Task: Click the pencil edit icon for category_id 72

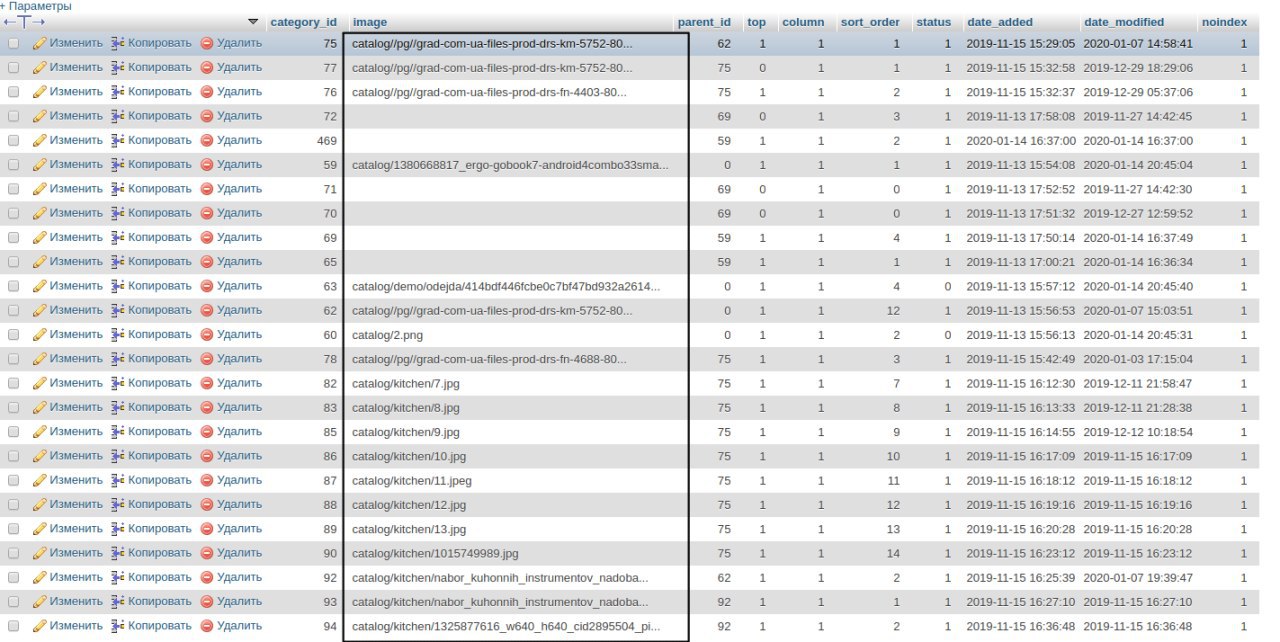Action: (40, 116)
